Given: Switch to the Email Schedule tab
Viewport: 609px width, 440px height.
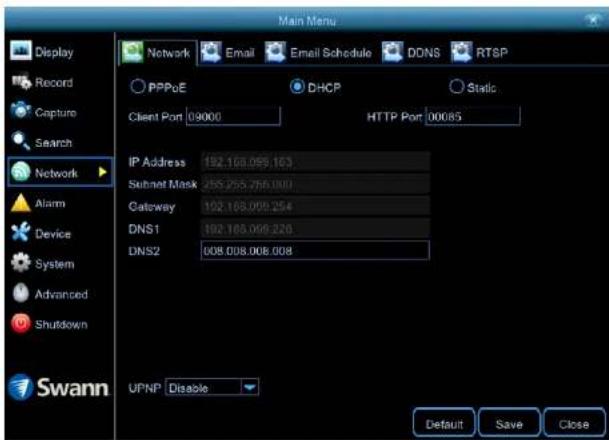Looking at the screenshot, I should (318, 52).
